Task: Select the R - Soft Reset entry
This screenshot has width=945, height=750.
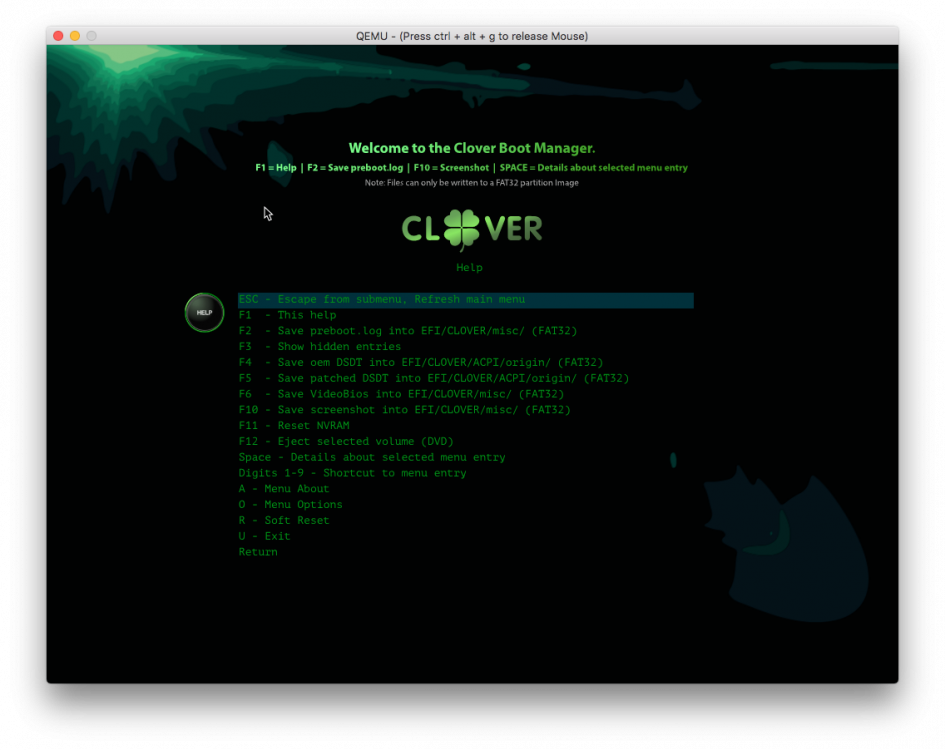Action: (x=283, y=520)
